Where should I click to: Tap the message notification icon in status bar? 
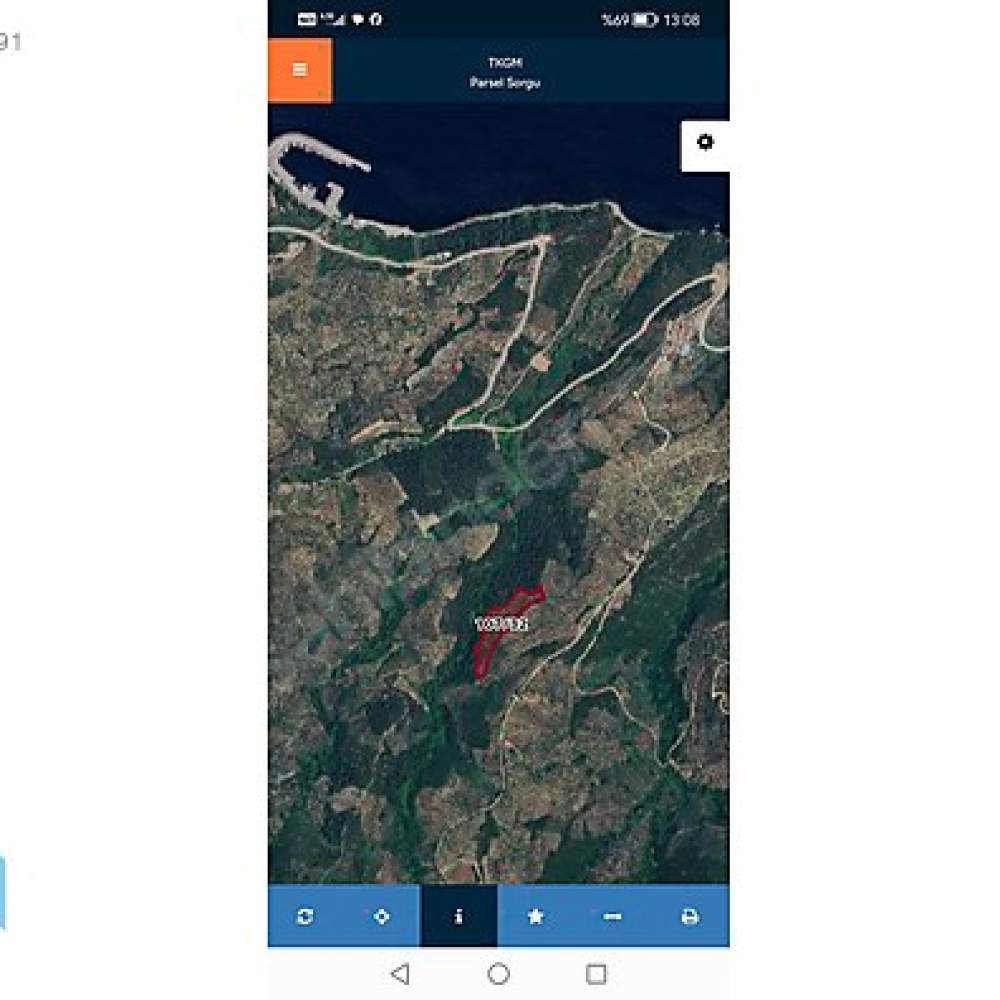click(358, 20)
